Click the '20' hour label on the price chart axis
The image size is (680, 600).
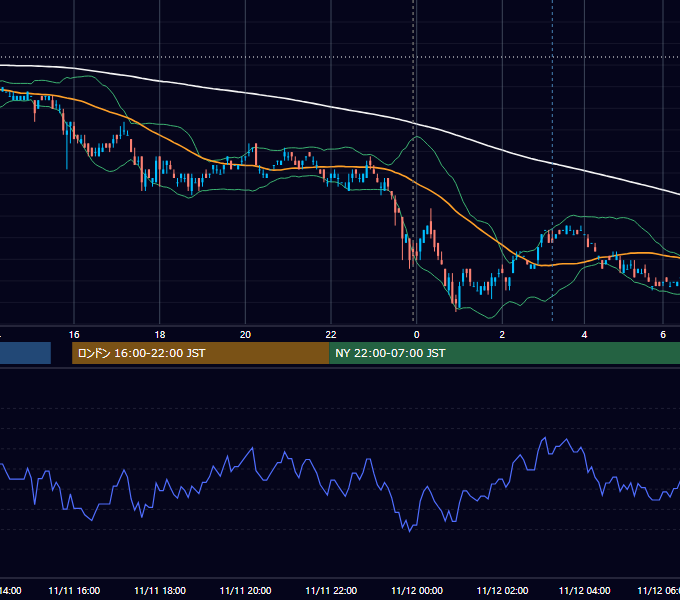(x=245, y=335)
